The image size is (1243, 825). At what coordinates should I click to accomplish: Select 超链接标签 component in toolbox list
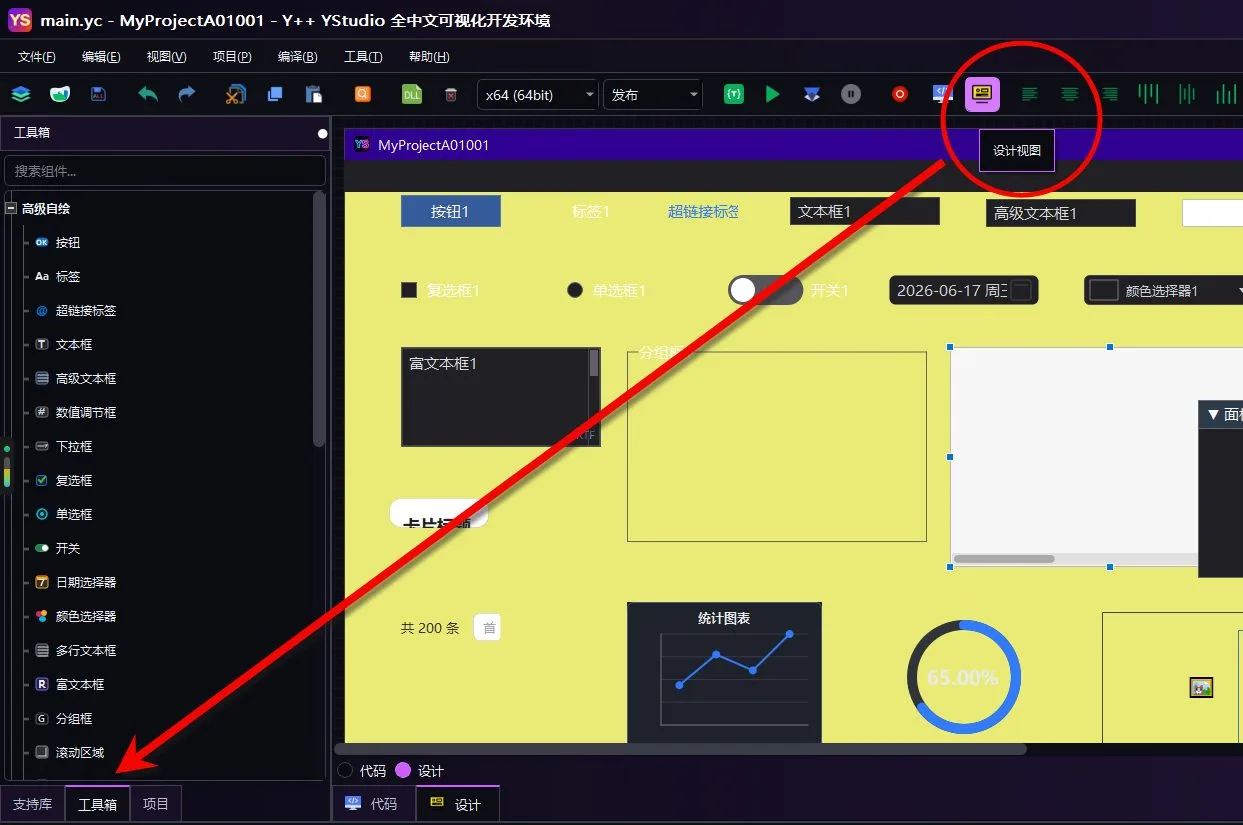pyautogui.click(x=86, y=310)
